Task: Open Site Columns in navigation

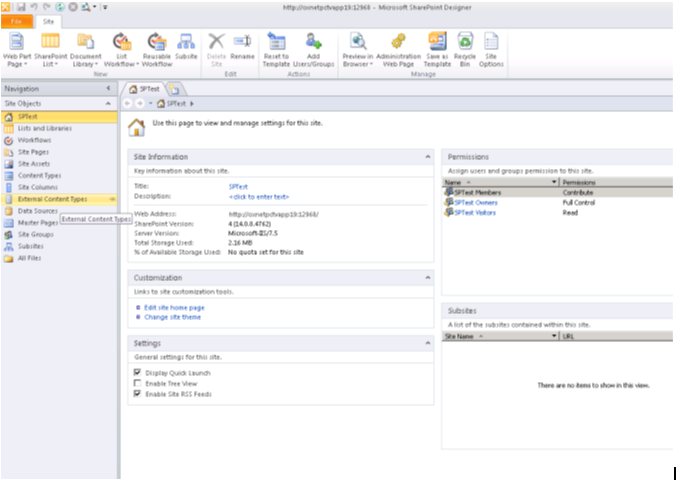Action: [x=59, y=187]
